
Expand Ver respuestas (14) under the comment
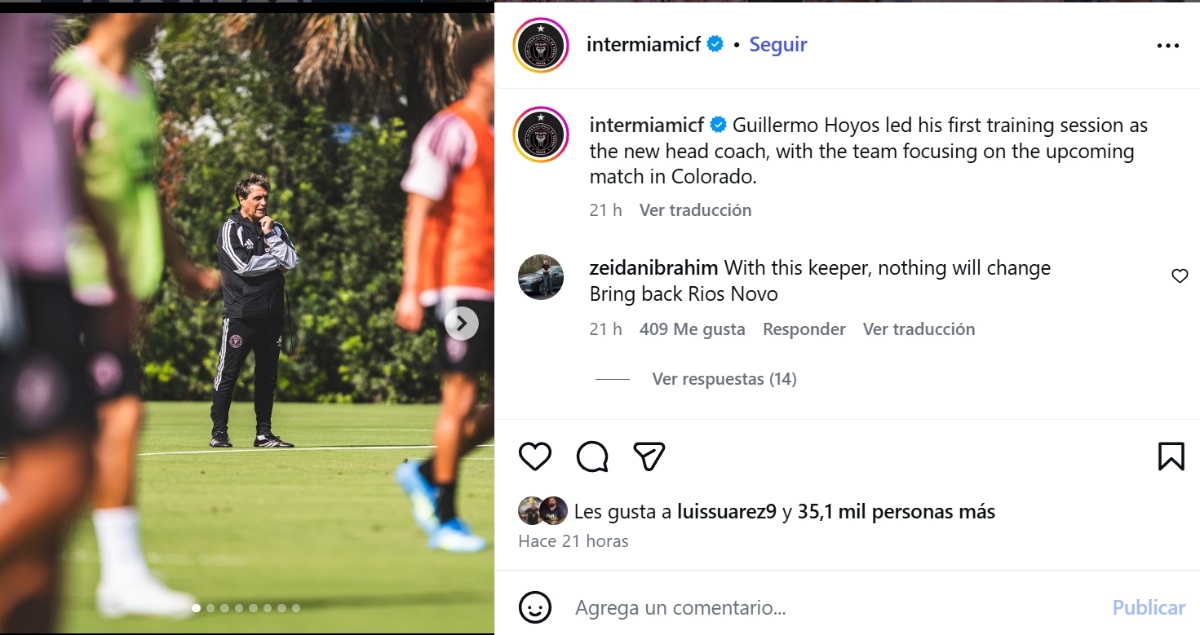[724, 379]
